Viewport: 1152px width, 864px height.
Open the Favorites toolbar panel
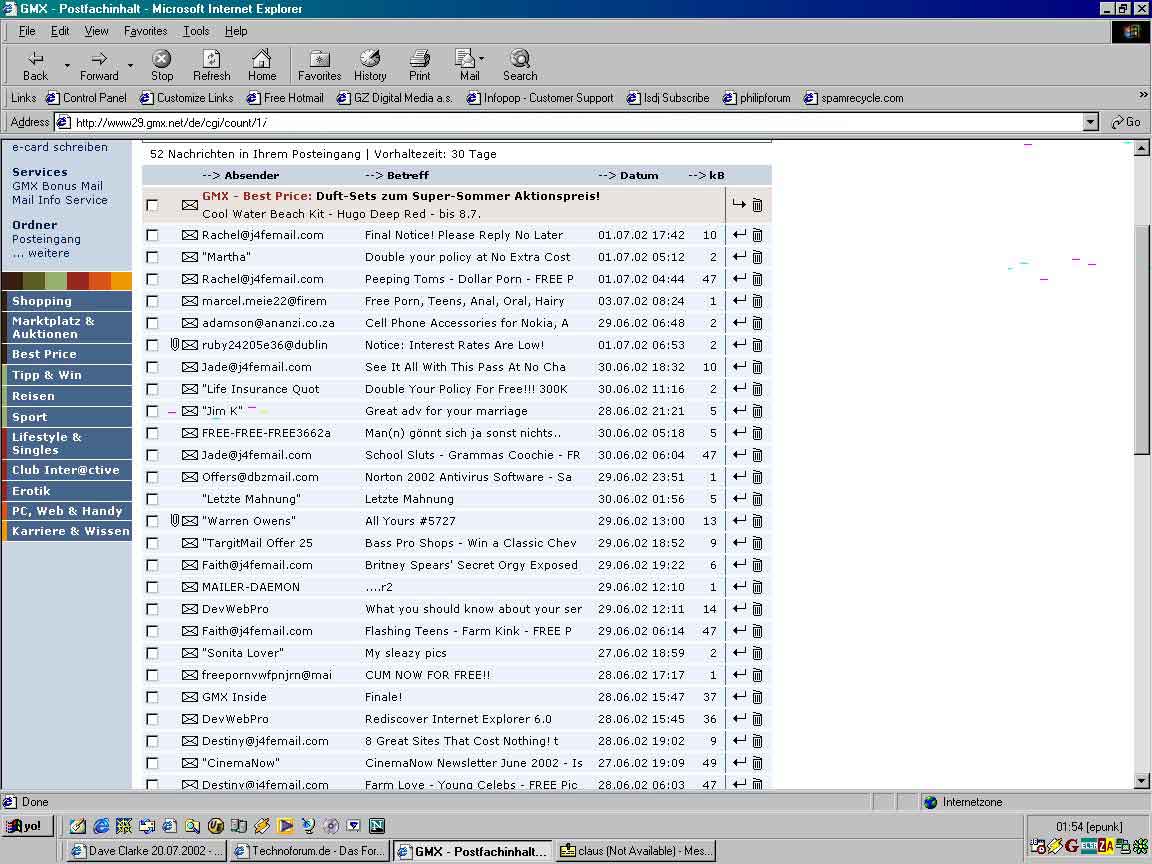(320, 65)
